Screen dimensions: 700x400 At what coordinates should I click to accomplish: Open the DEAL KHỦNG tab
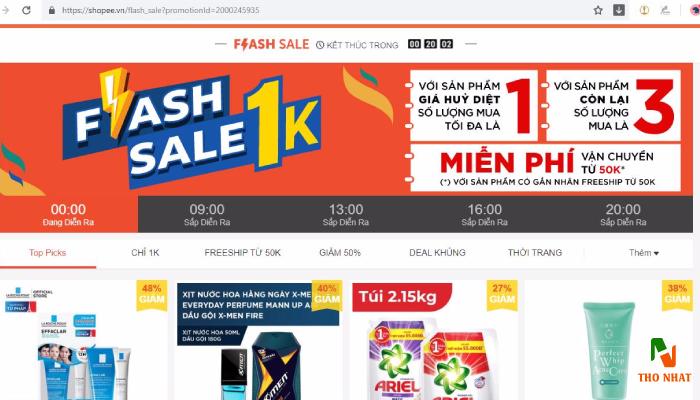coord(437,253)
